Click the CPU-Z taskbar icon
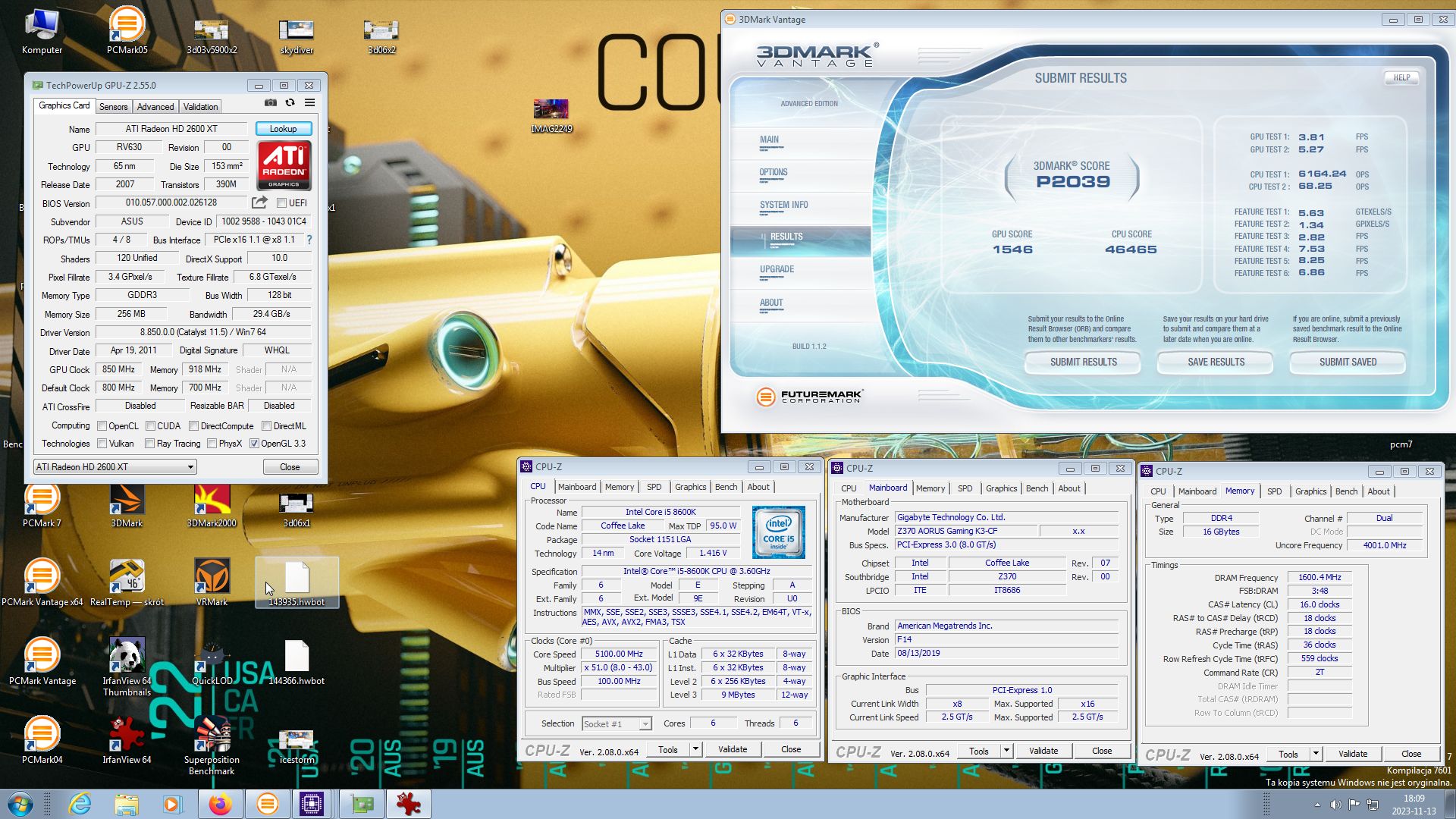This screenshot has width=1456, height=819. [x=312, y=804]
